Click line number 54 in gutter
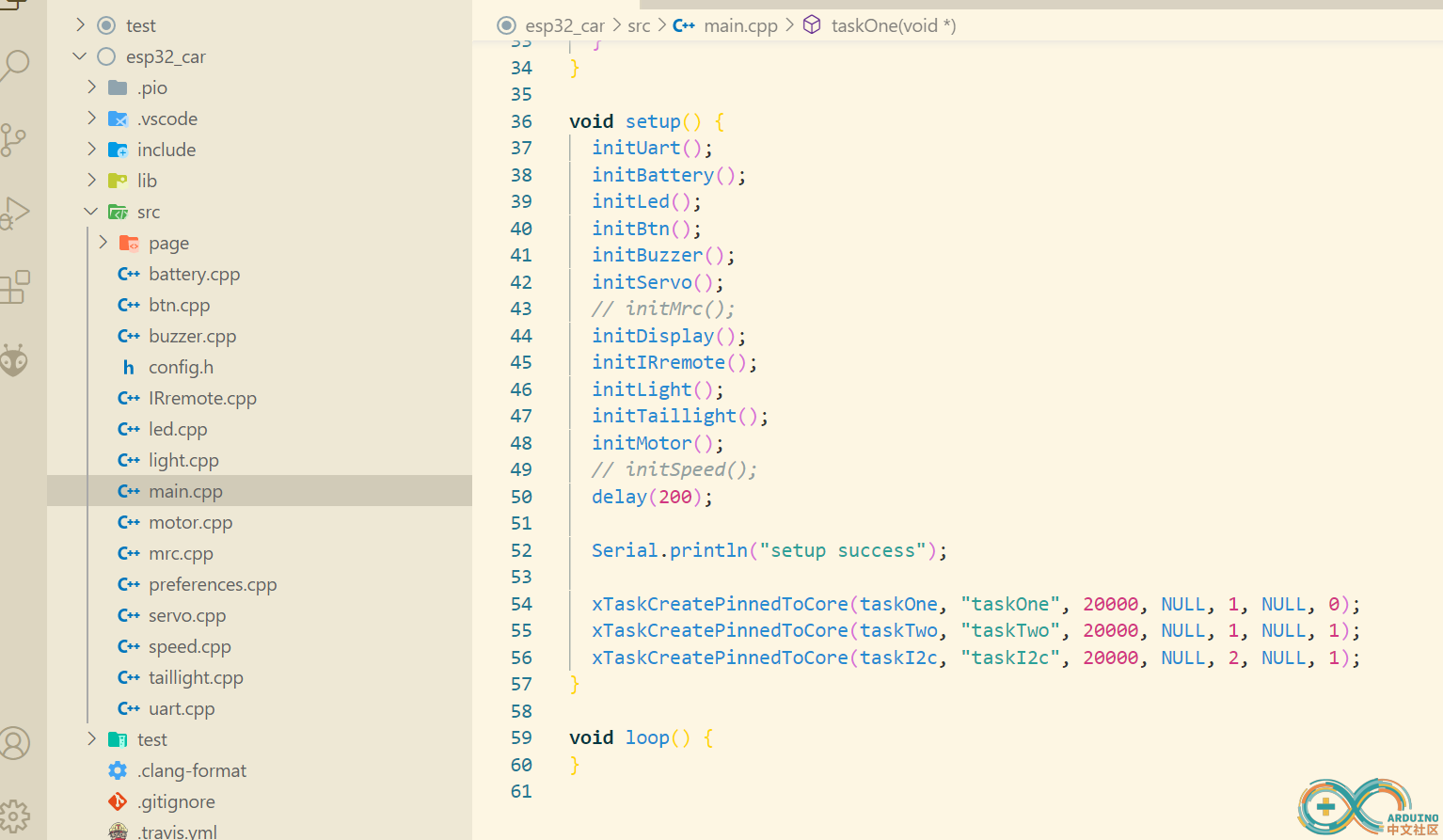The height and width of the screenshot is (840, 1443). [521, 604]
